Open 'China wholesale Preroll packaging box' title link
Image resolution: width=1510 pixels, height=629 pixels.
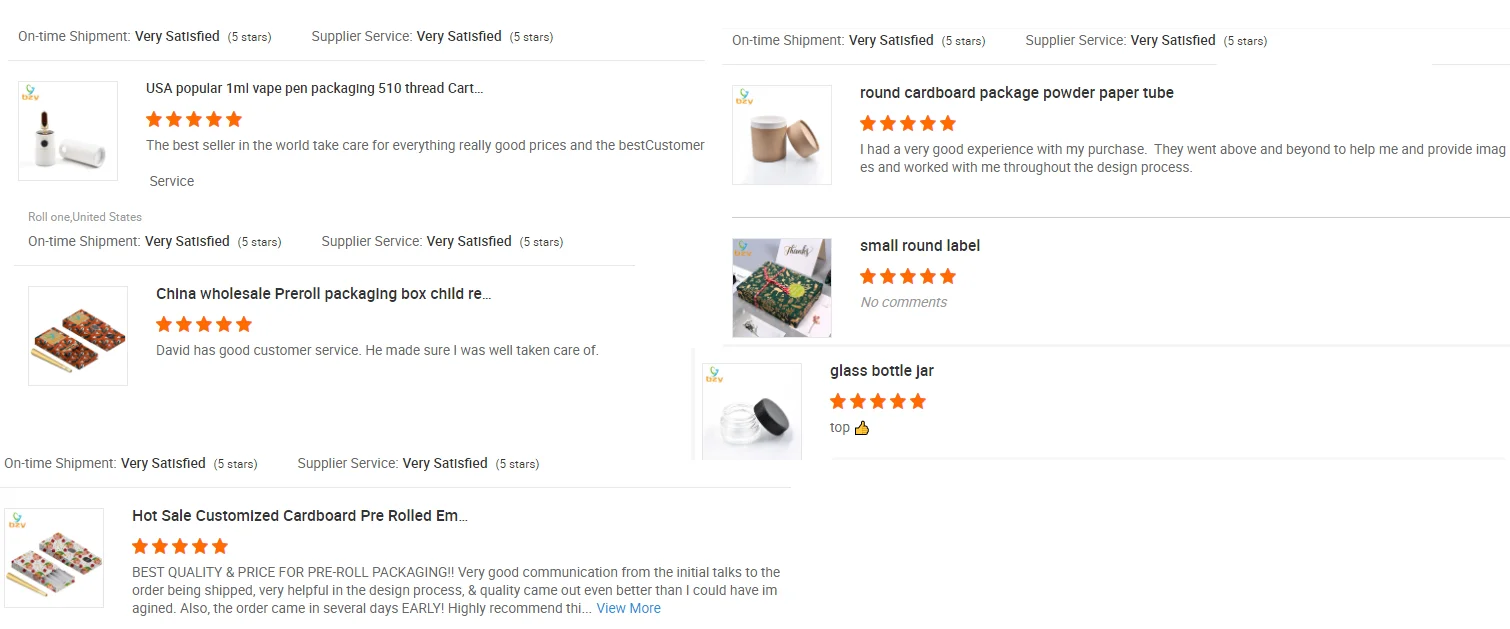pyautogui.click(x=323, y=294)
